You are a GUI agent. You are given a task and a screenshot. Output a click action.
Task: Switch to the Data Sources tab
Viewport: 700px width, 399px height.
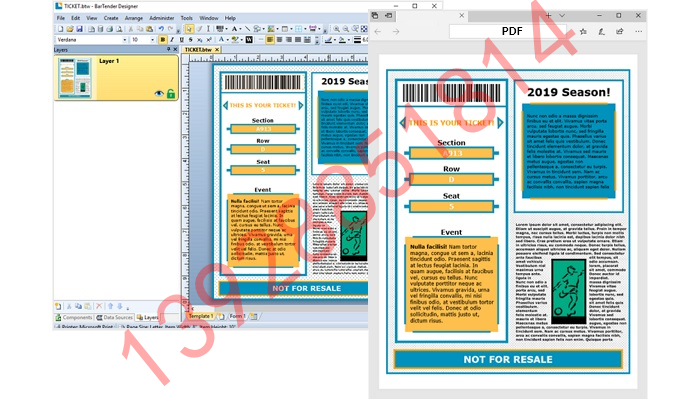tap(115, 317)
